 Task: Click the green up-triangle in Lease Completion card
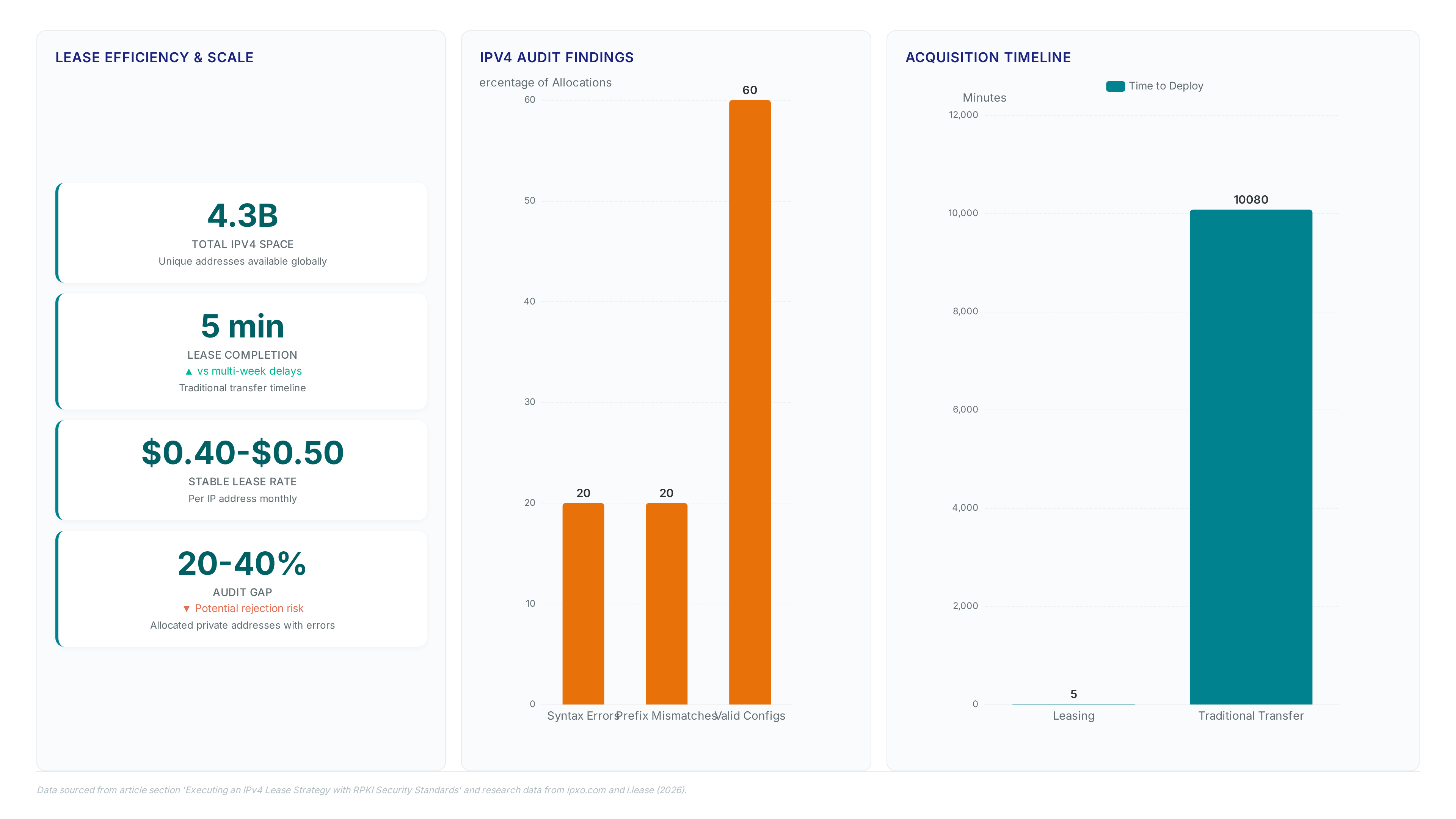[189, 371]
